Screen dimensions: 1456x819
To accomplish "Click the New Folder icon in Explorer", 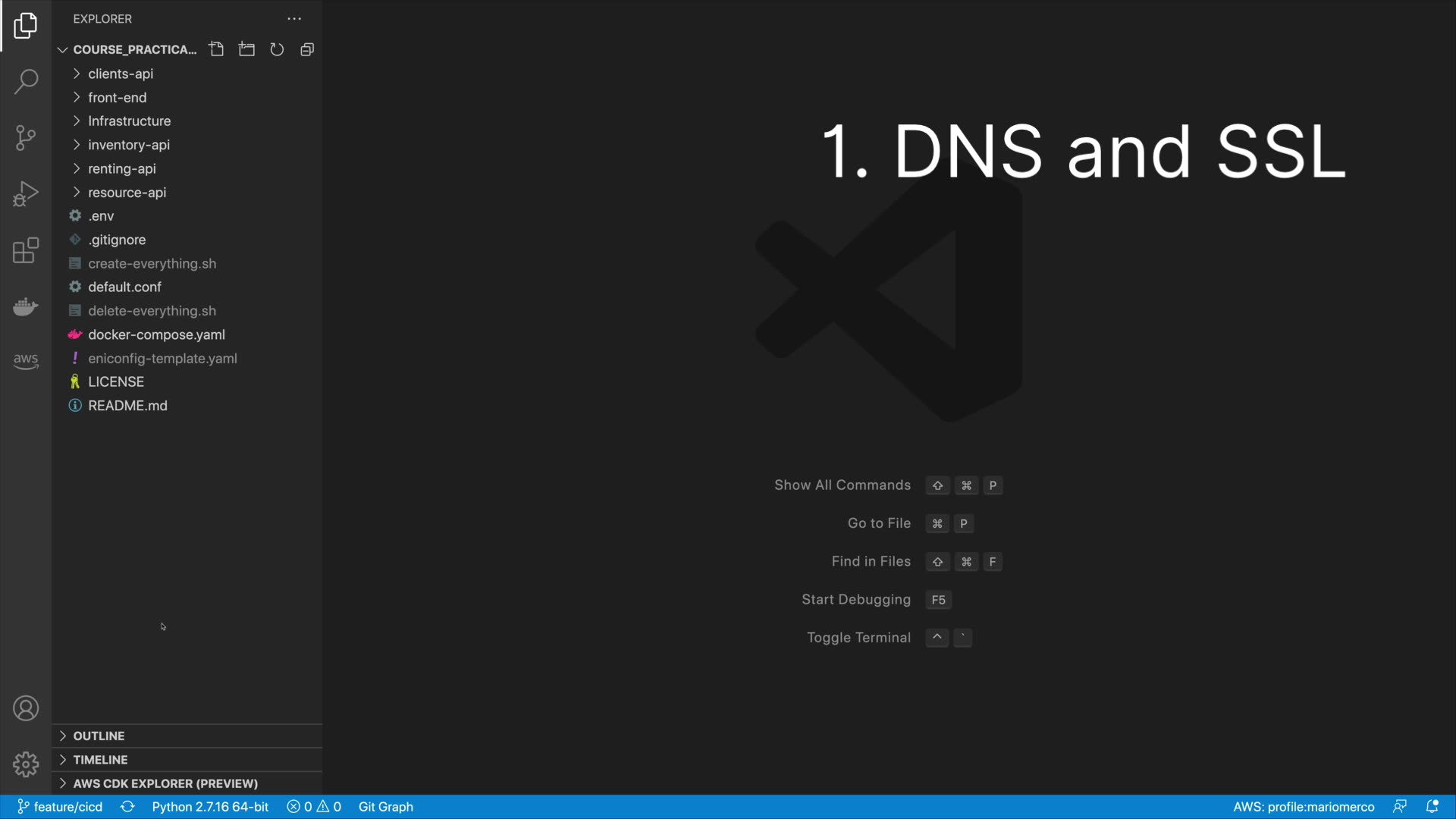I will click(246, 49).
